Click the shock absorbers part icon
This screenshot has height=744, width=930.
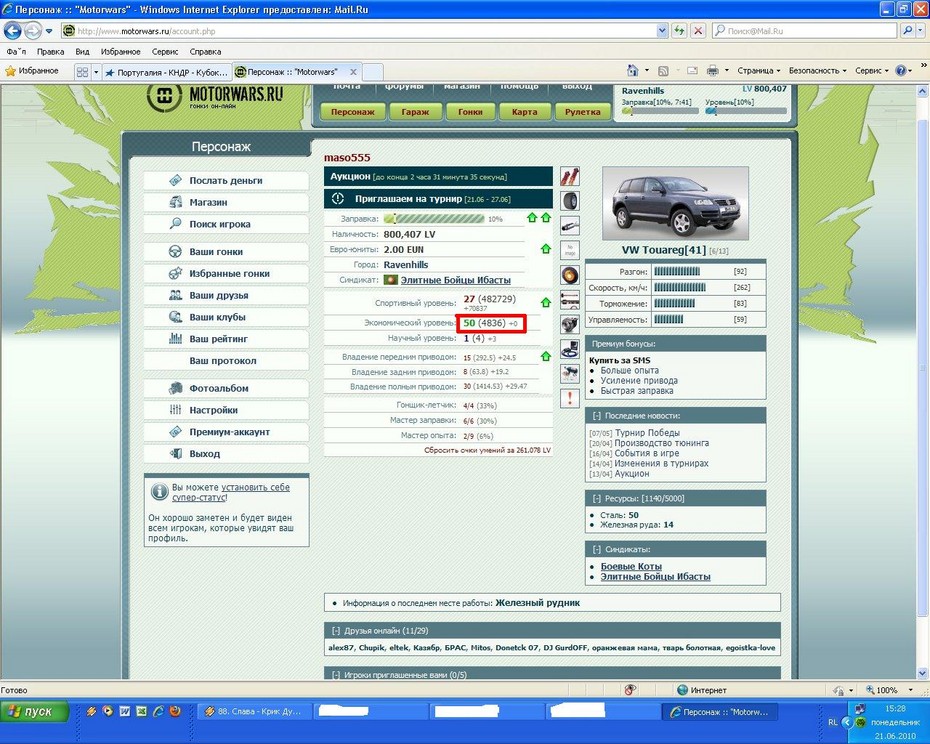569,176
